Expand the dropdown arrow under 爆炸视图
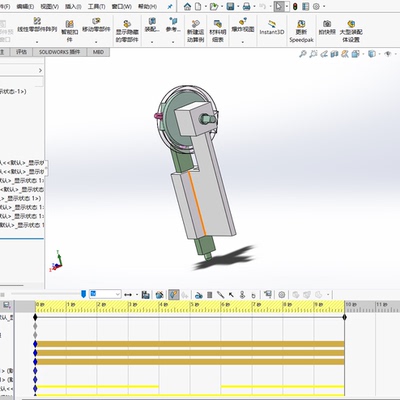 (x=243, y=42)
